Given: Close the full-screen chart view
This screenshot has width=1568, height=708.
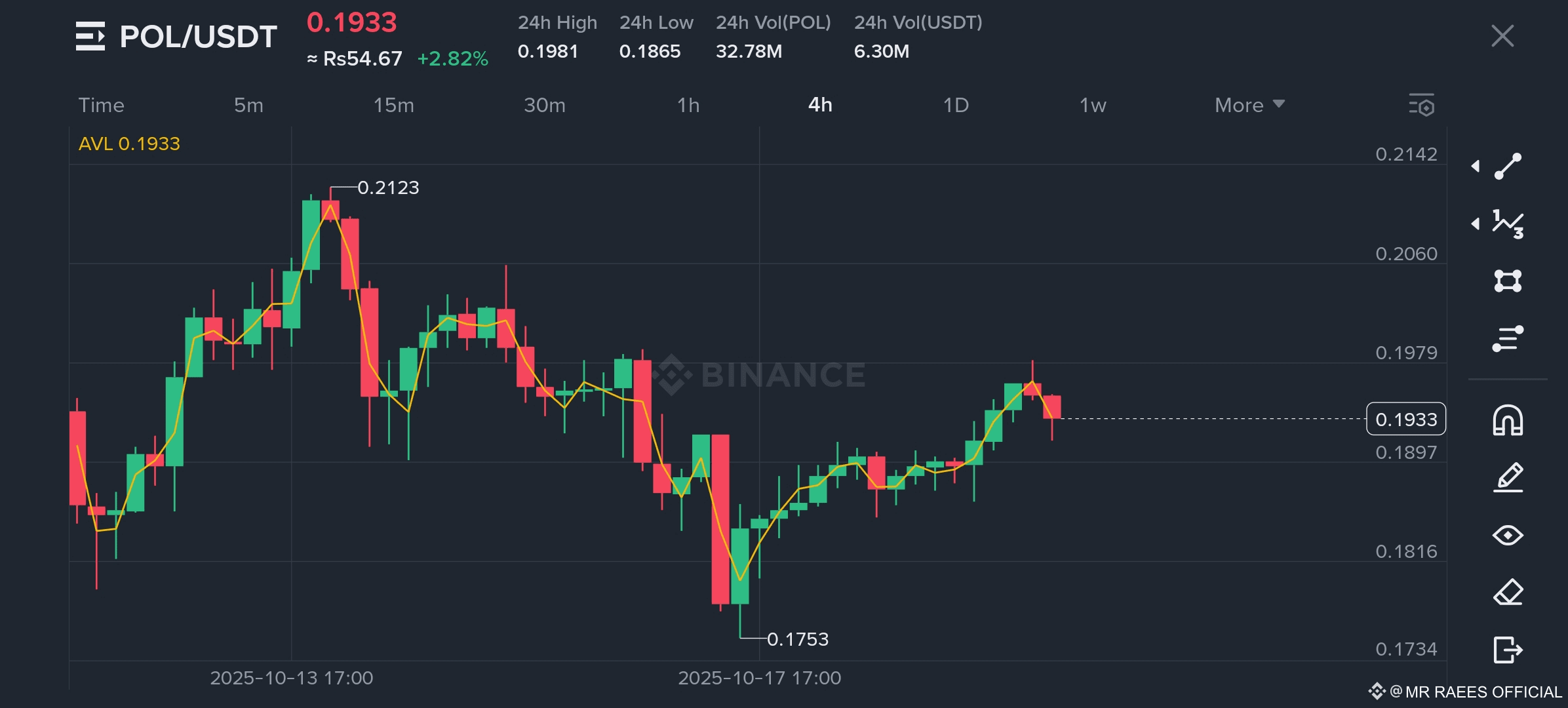Looking at the screenshot, I should coord(1502,36).
